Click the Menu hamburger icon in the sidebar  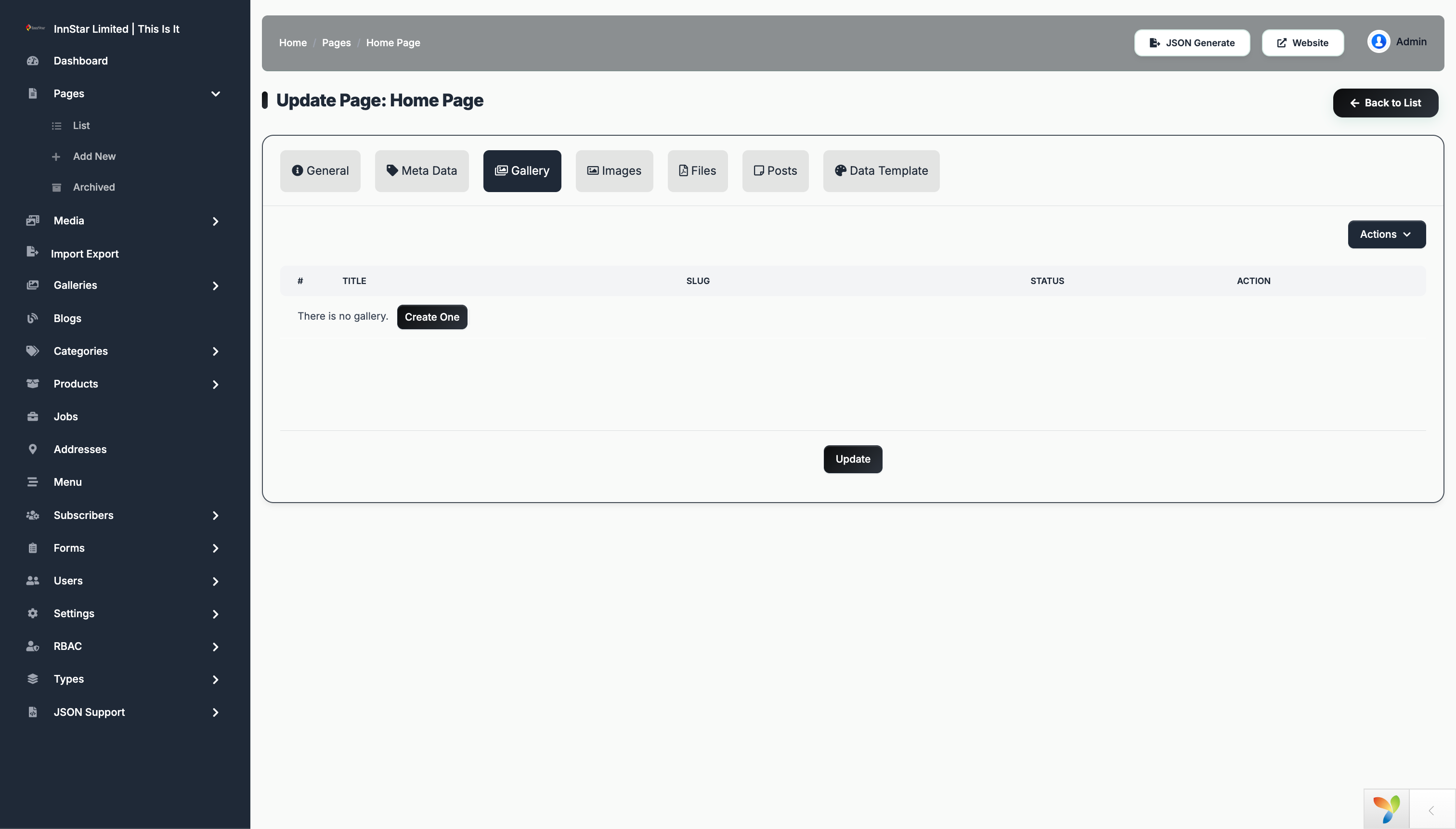click(32, 482)
